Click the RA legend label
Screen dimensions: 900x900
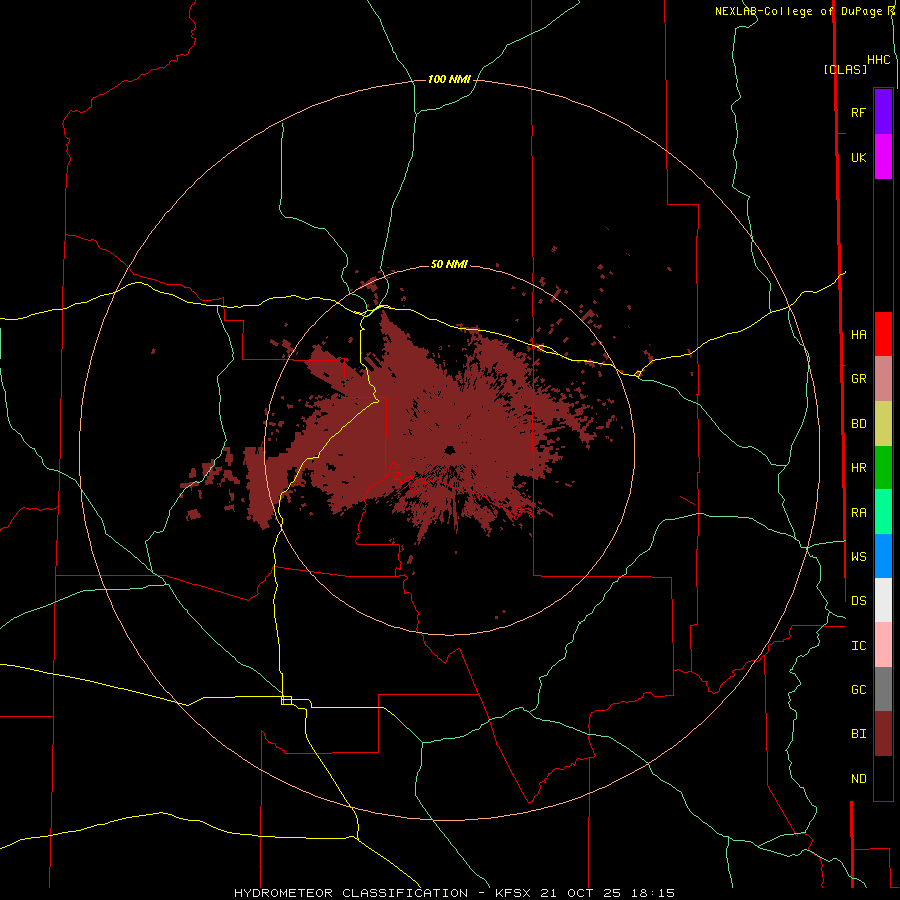(859, 513)
